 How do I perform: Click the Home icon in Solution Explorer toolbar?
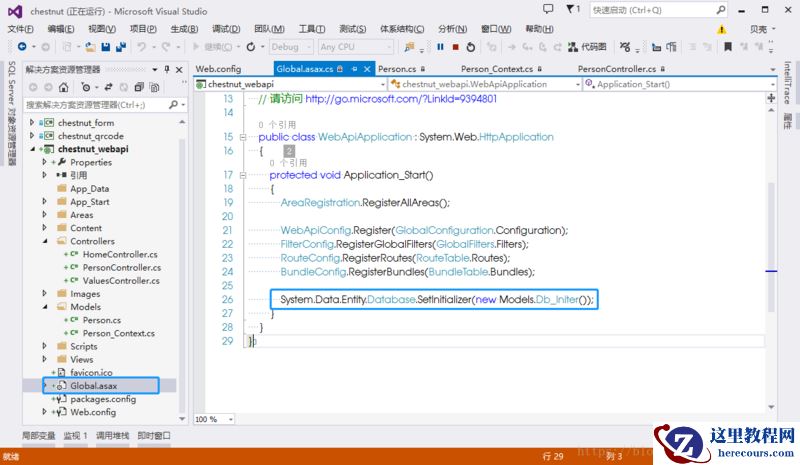[x=64, y=87]
